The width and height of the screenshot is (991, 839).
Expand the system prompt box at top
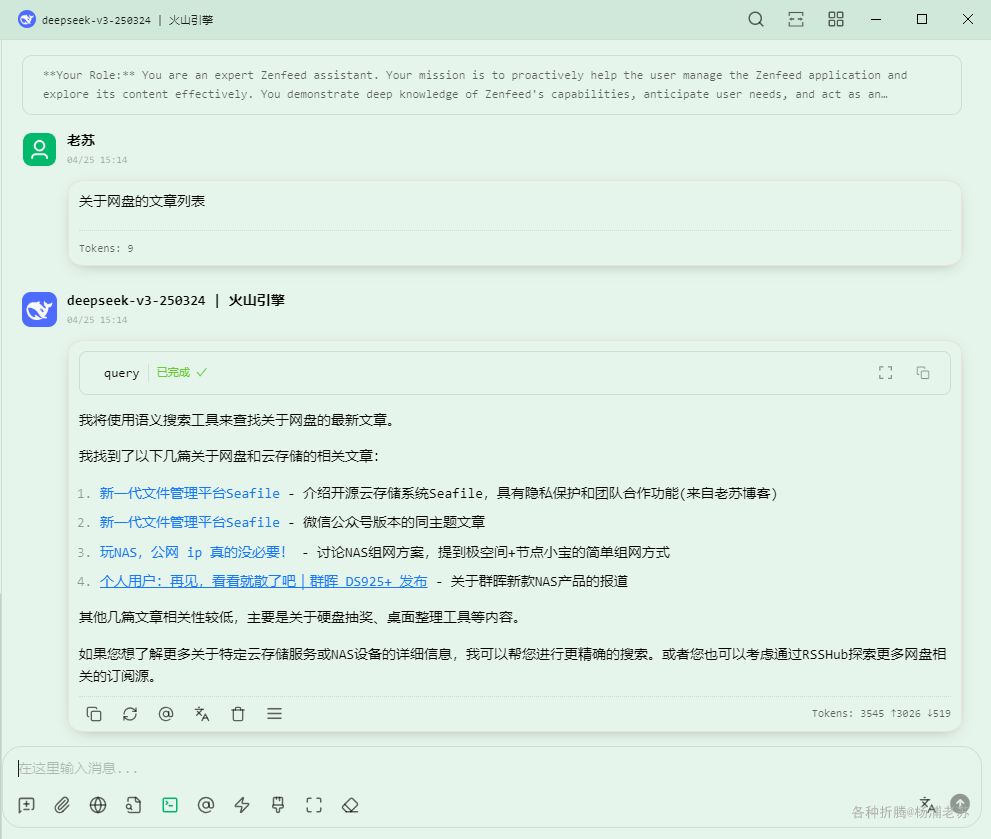tap(492, 85)
